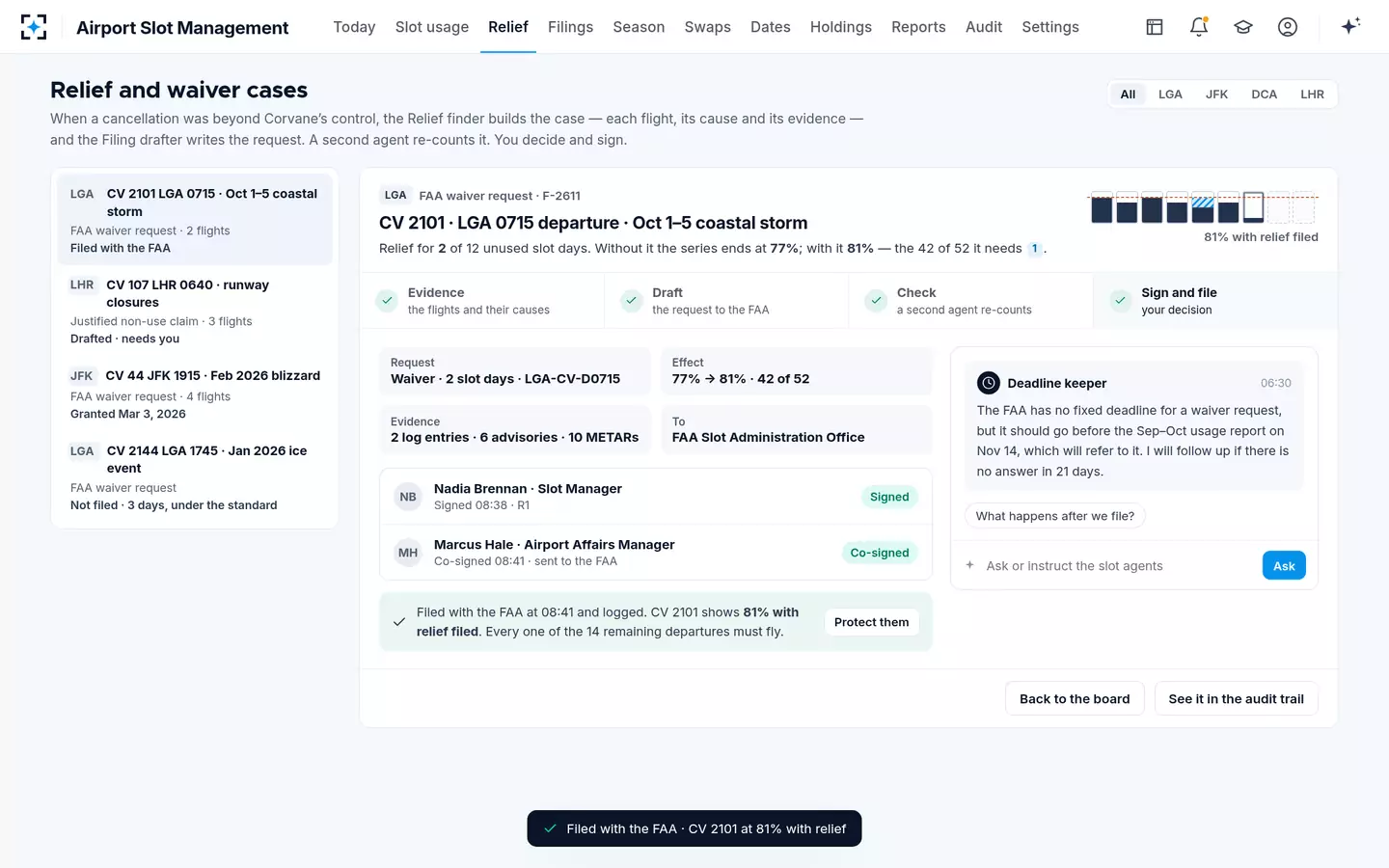Click the checkmark icon in the Draft step
1389x868 pixels.
tap(631, 301)
